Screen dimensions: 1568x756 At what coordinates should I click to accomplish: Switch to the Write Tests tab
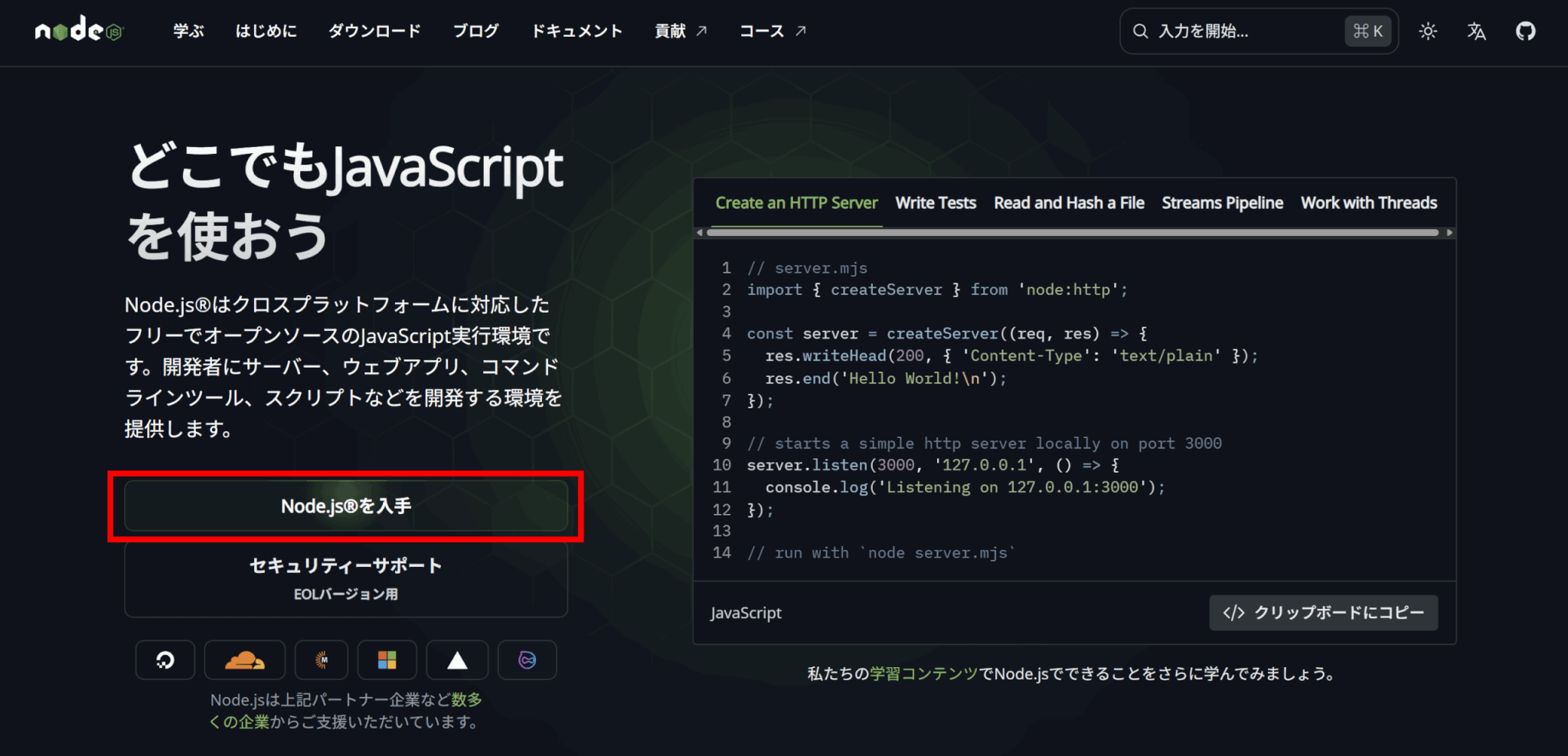pyautogui.click(x=935, y=203)
